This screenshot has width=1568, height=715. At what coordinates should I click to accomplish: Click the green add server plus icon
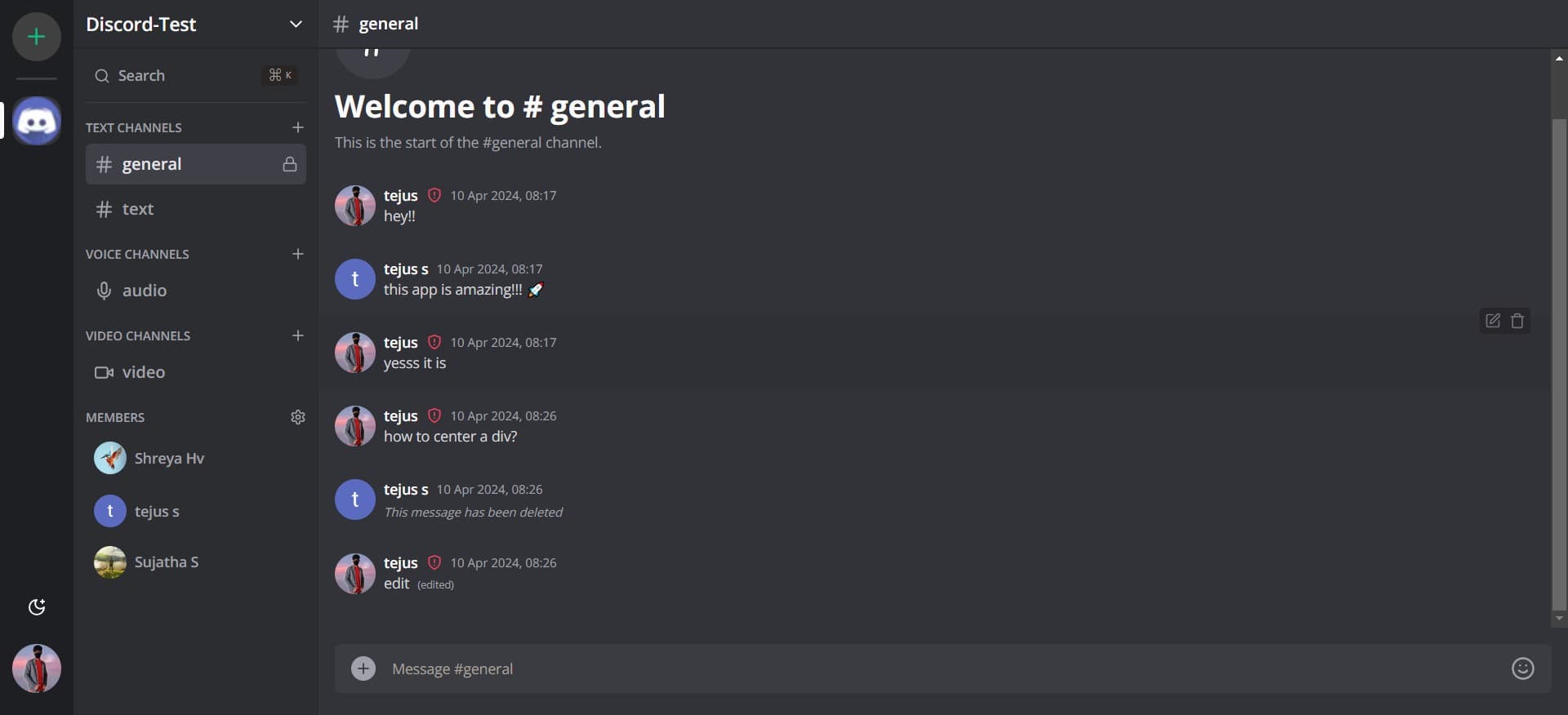tap(37, 37)
